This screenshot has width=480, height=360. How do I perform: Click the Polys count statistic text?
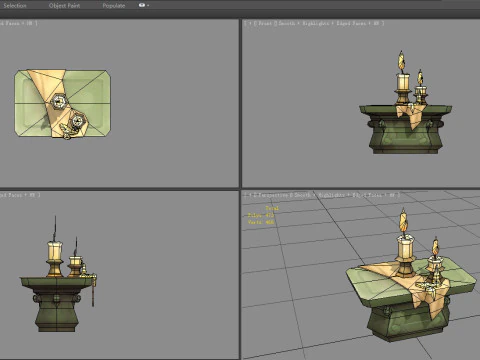(x=261, y=215)
